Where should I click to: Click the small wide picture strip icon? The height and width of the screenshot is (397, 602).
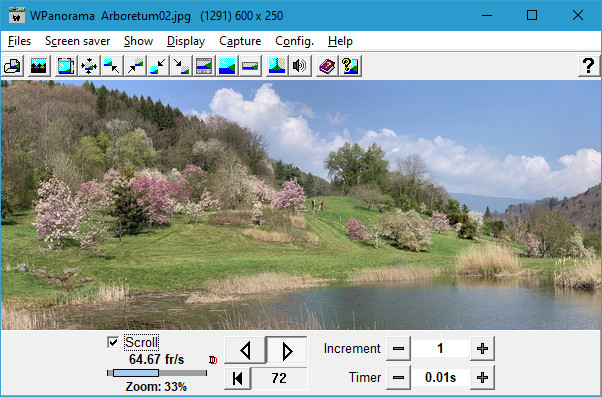pos(250,66)
